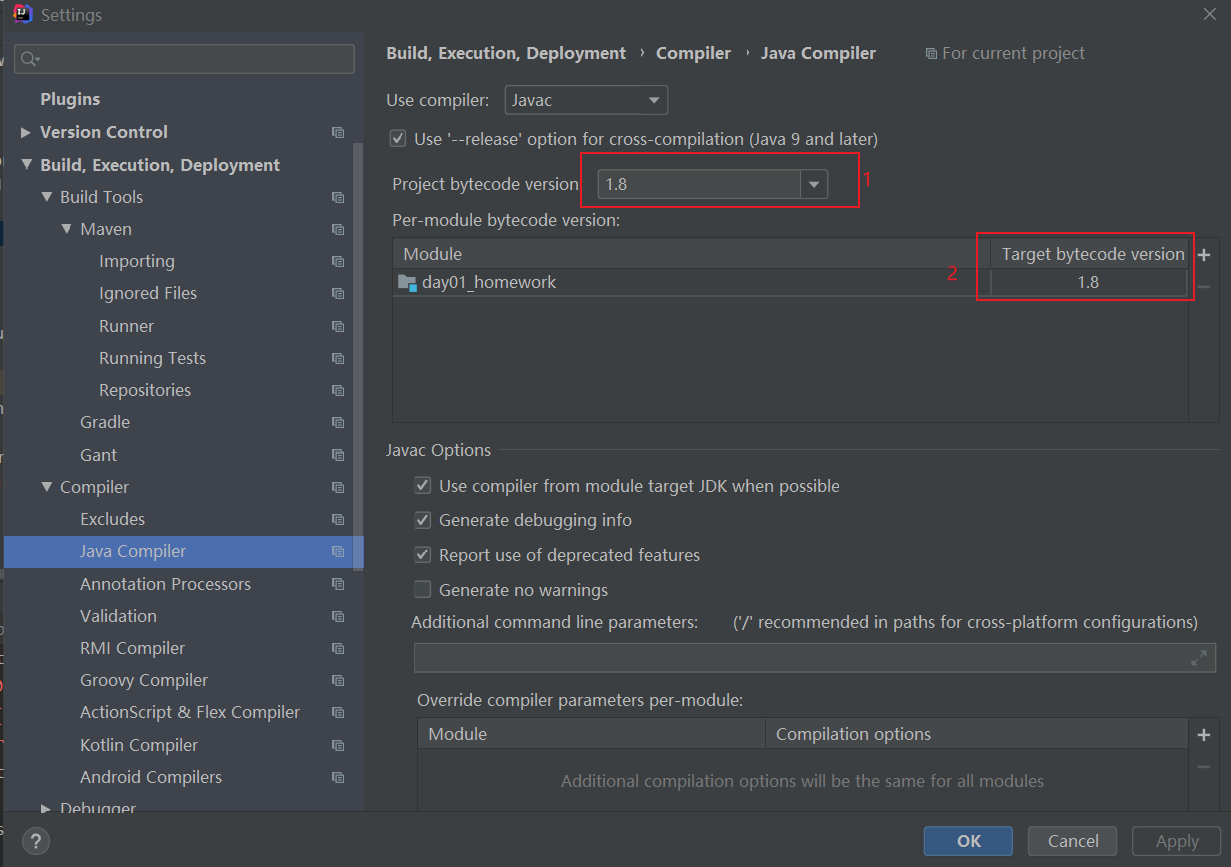Click the Apply button

pos(1176,841)
